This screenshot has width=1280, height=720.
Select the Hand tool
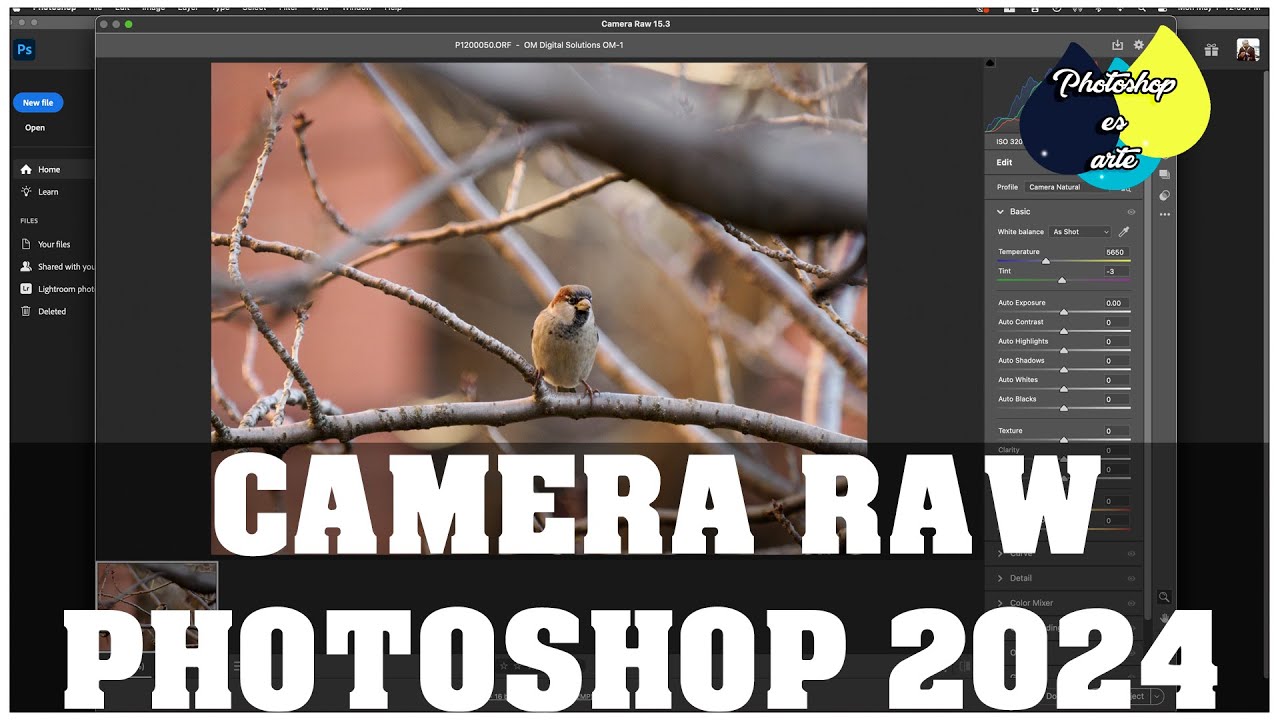1165,617
